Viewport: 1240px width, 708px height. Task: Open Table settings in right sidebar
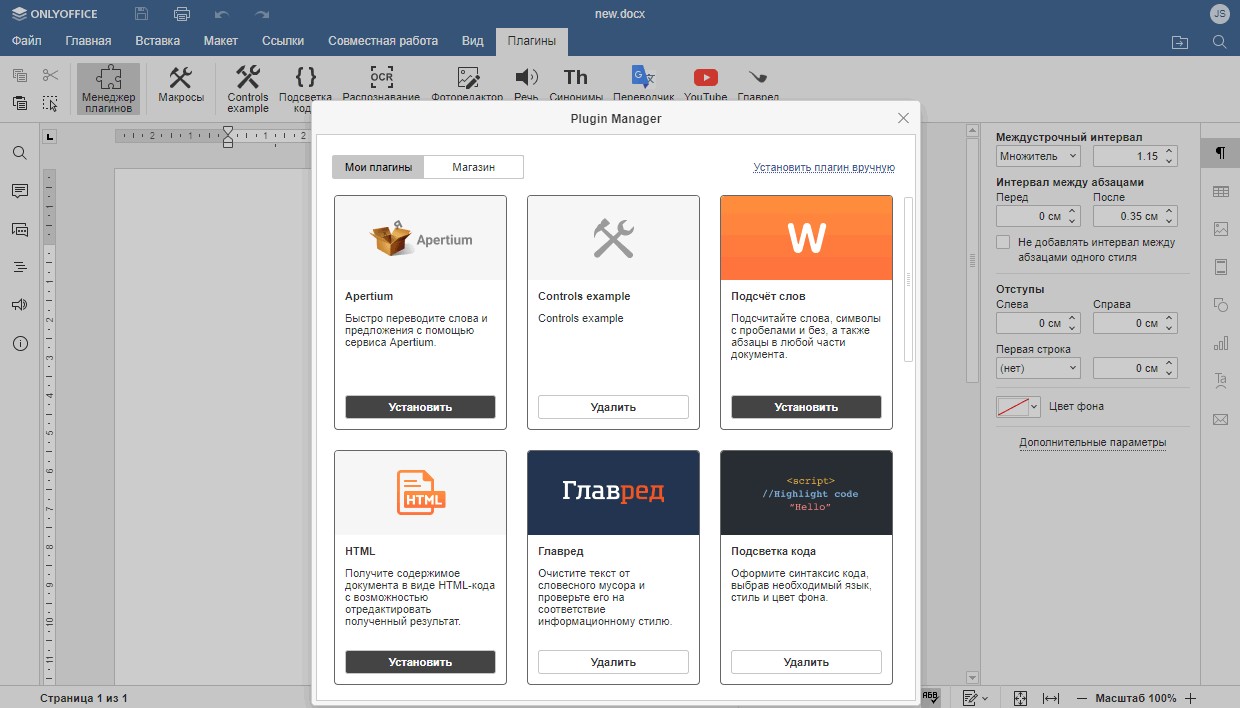point(1220,191)
